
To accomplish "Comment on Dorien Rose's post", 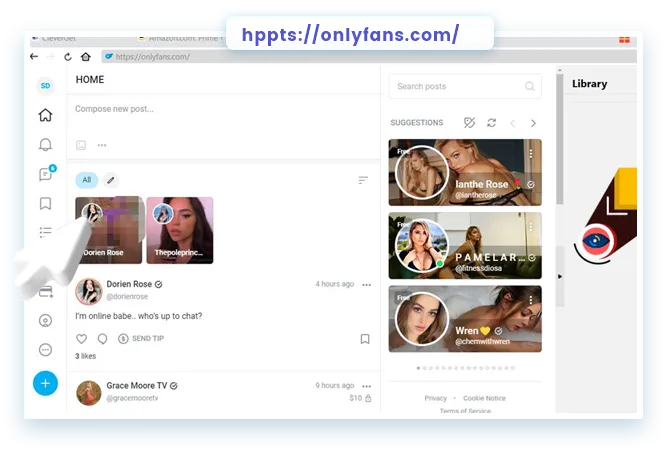I will point(102,338).
